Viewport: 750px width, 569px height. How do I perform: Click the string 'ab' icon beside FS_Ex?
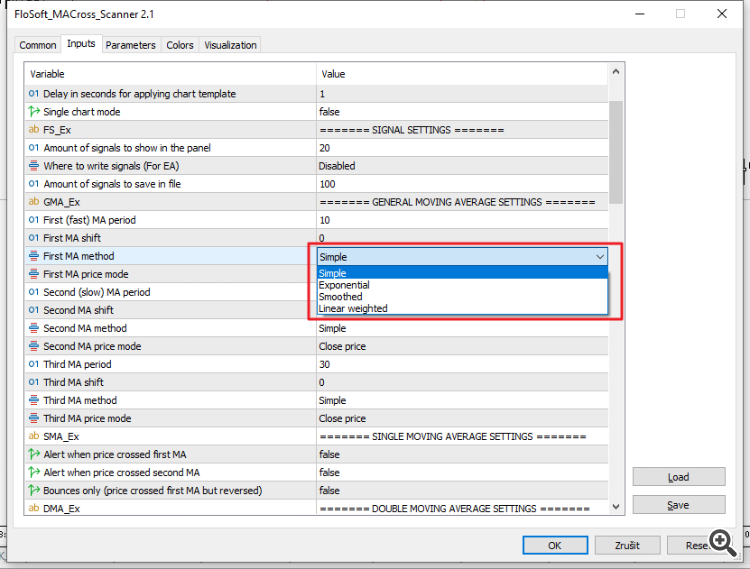33,129
